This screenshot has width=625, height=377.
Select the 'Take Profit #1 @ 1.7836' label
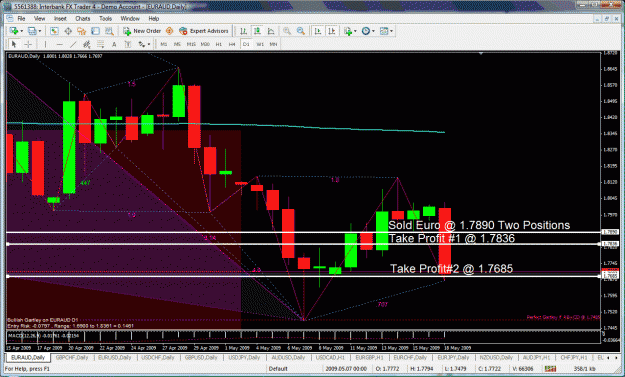pos(452,238)
